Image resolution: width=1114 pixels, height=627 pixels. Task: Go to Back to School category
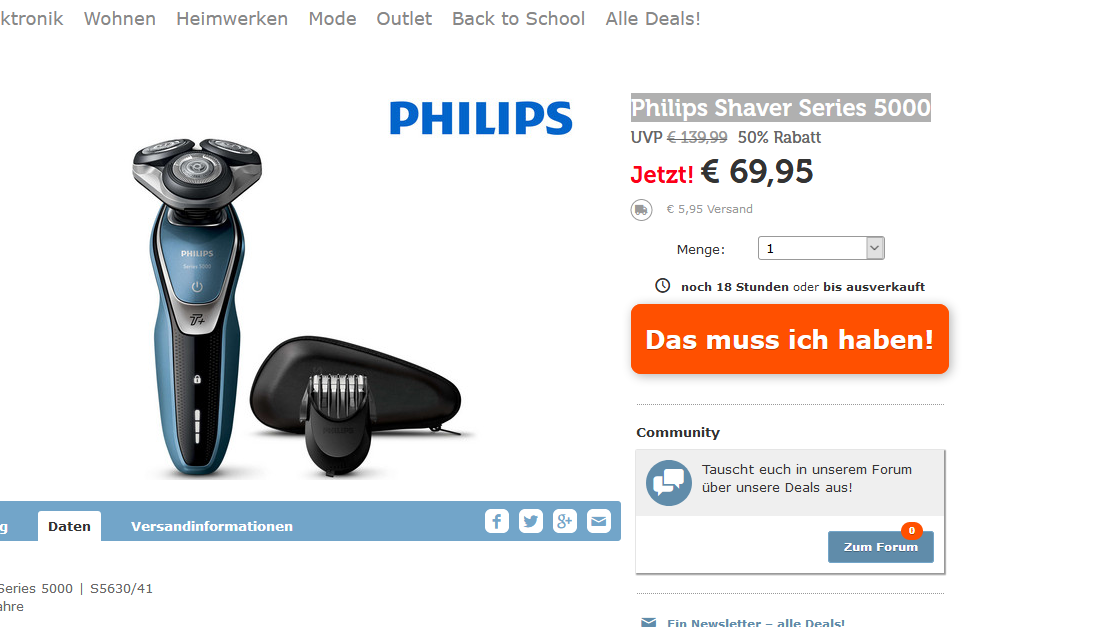pyautogui.click(x=518, y=18)
